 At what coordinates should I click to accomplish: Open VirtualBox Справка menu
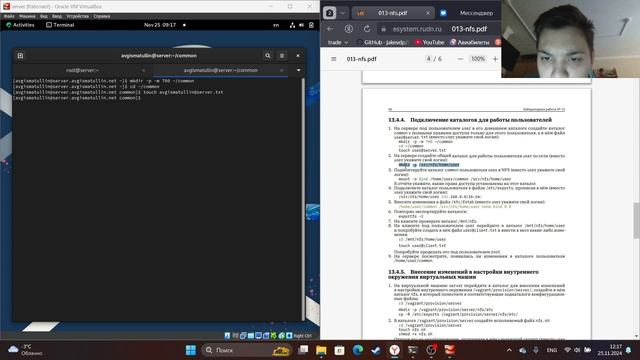(x=102, y=16)
